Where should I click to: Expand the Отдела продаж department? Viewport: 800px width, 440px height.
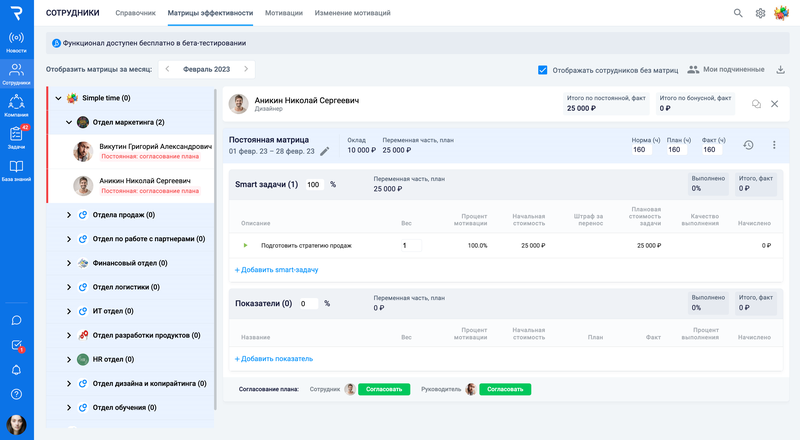69,215
